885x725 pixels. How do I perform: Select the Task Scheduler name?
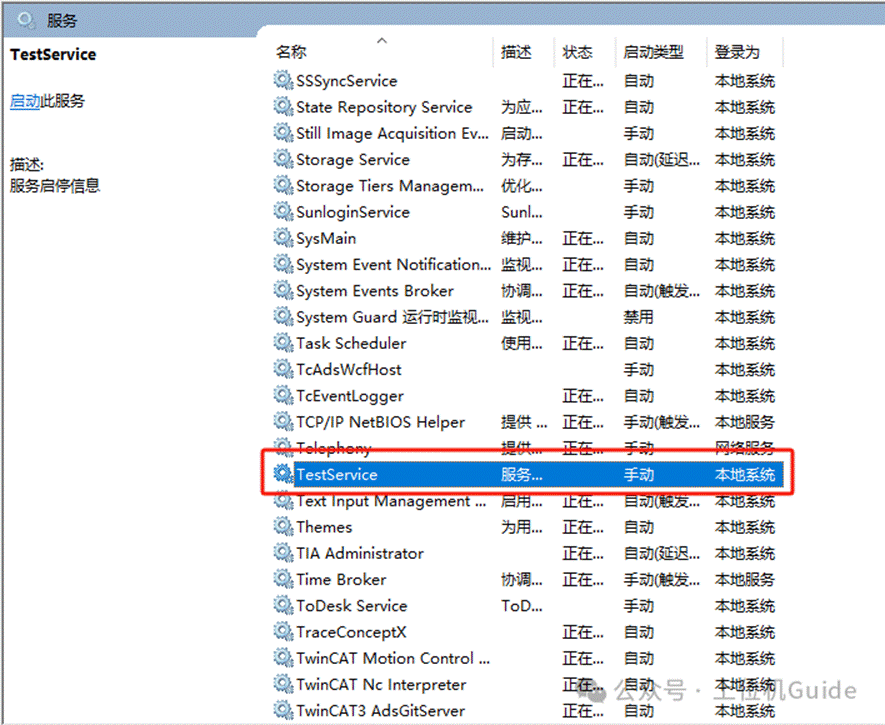point(351,343)
